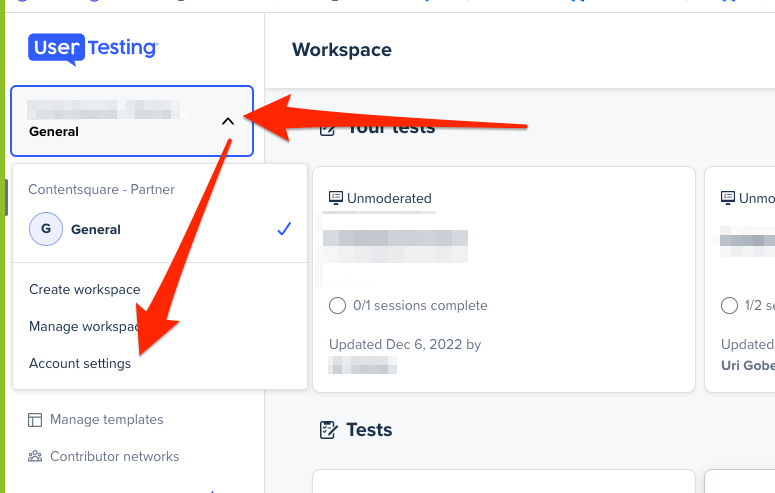
Task: Click the monitor icon on second card
Action: pos(728,198)
